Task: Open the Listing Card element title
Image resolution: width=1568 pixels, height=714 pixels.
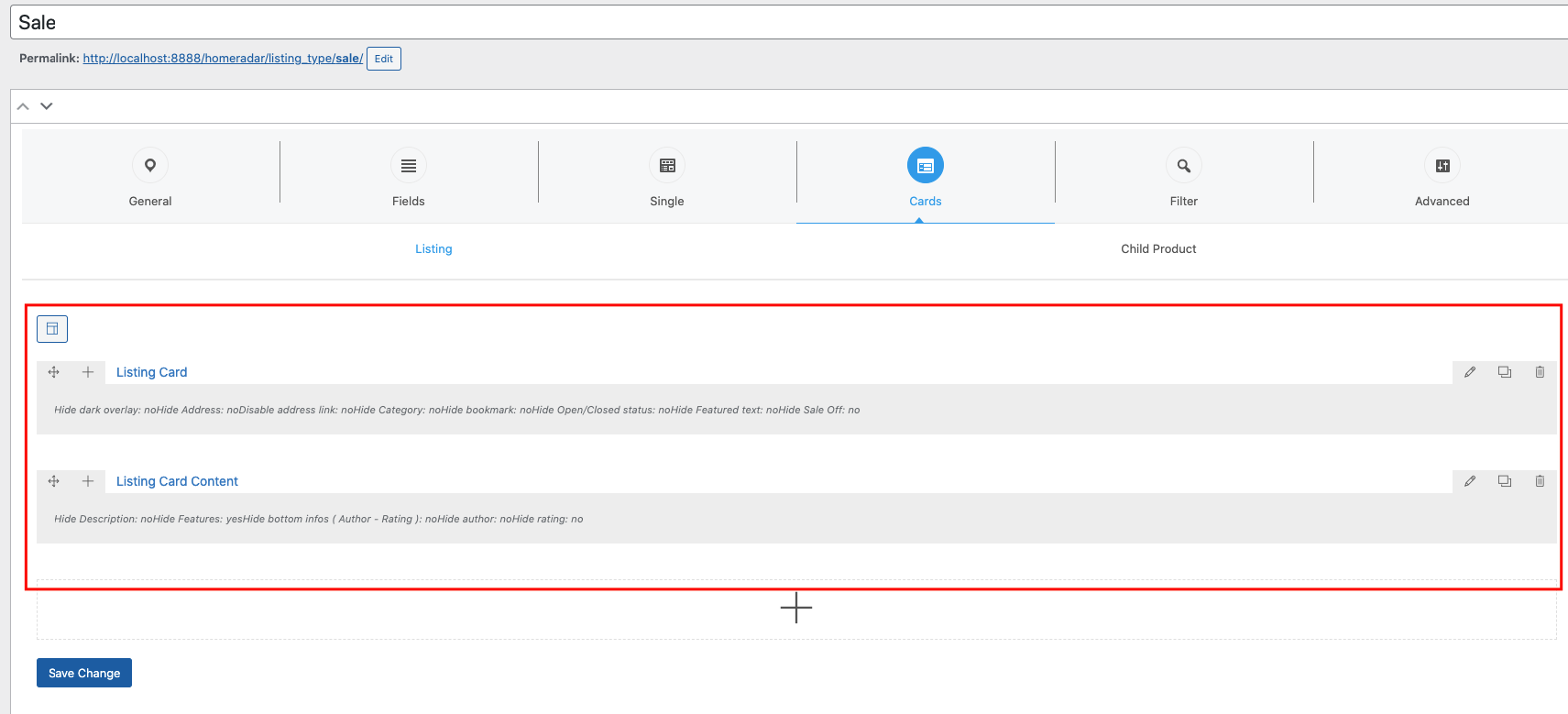Action: click(151, 372)
